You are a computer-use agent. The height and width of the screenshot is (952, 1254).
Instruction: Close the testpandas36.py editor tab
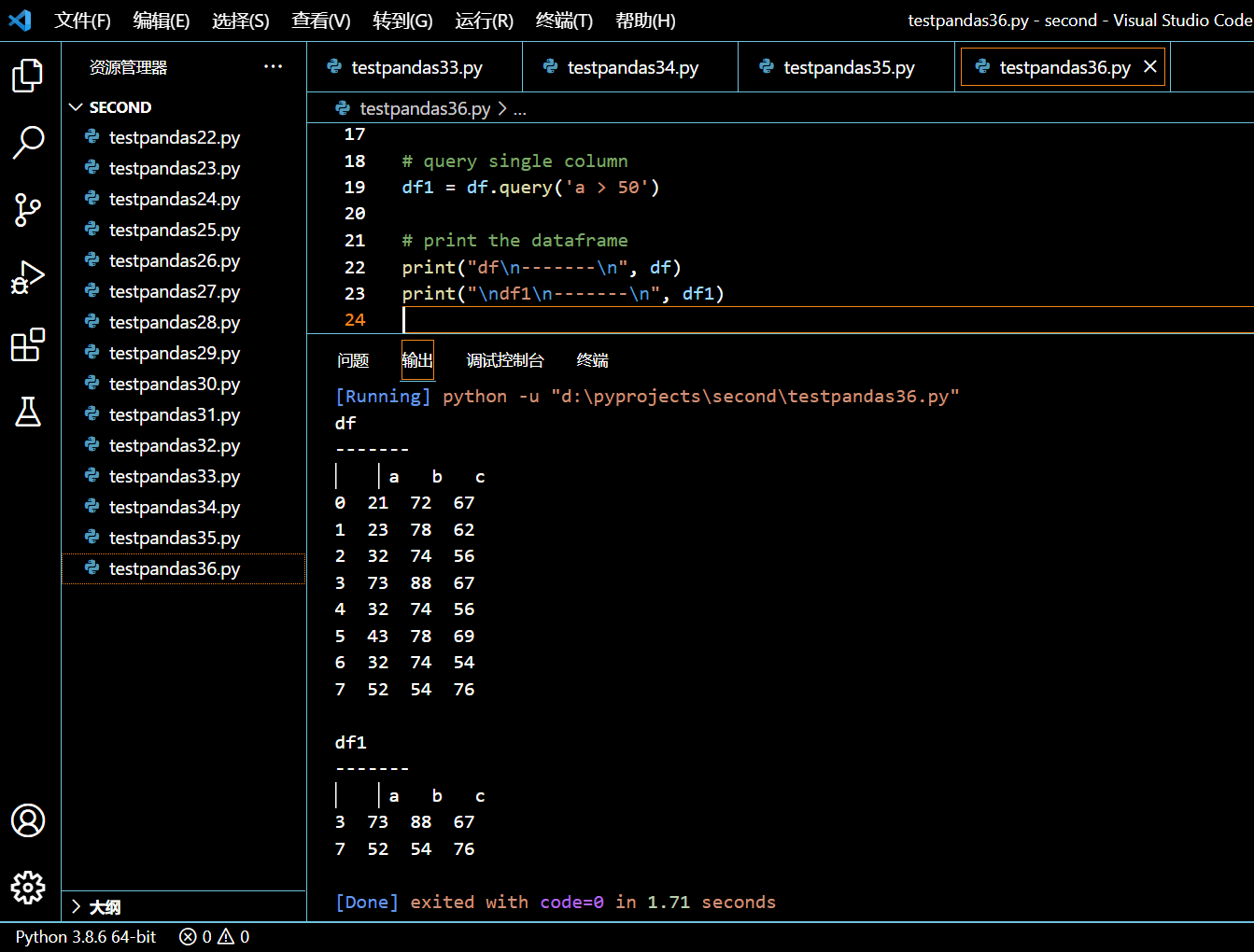click(x=1150, y=66)
